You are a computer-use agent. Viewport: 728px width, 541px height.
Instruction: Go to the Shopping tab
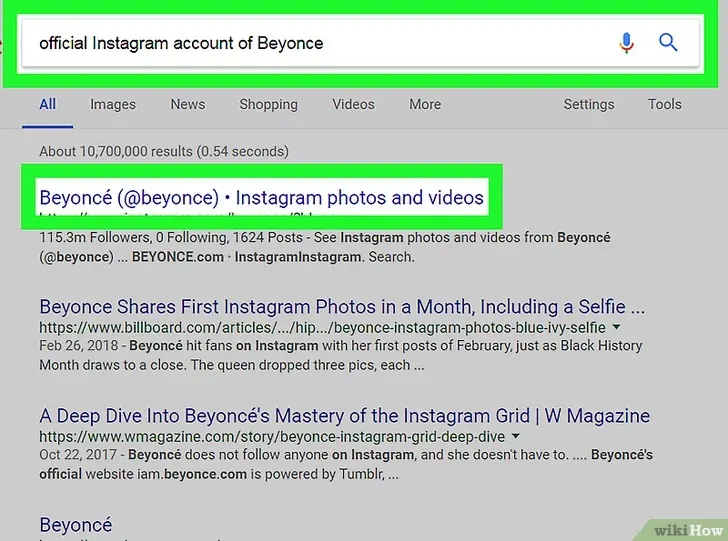click(x=268, y=104)
